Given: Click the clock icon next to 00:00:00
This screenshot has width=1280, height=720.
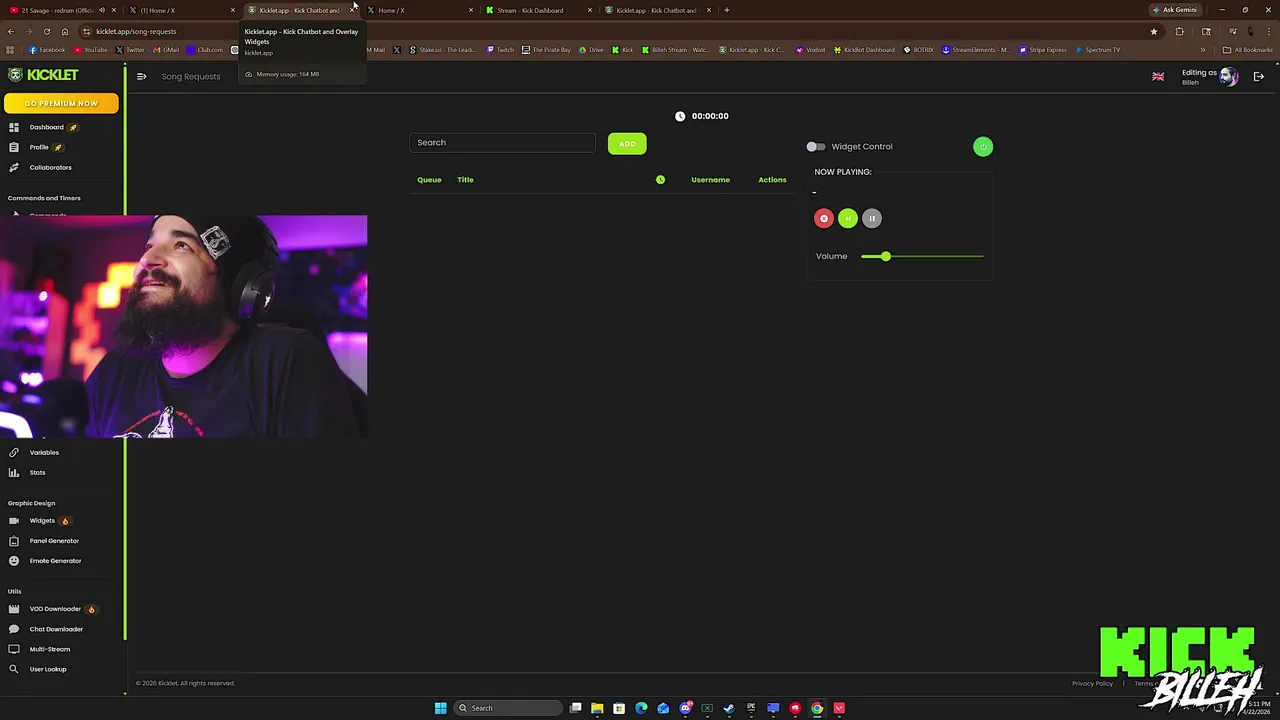Looking at the screenshot, I should 680,116.
